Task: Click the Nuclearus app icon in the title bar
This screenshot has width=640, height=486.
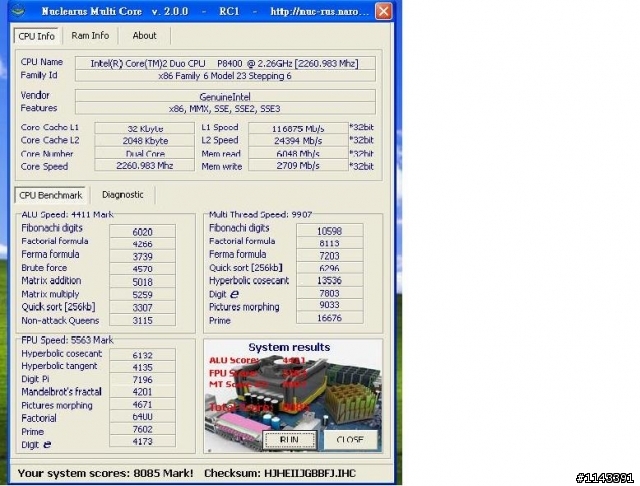Action: click(x=18, y=11)
